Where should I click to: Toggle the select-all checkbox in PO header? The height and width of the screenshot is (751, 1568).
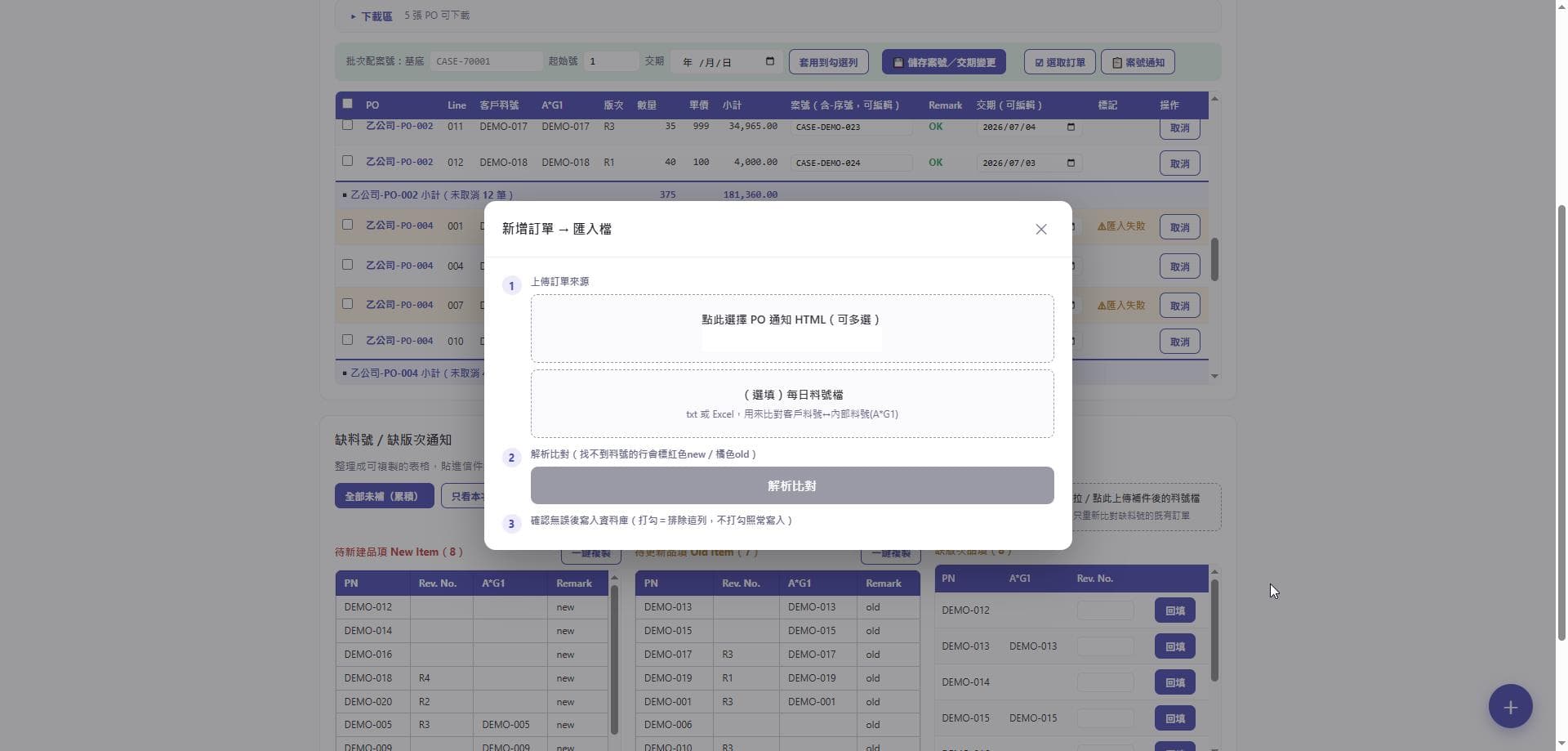pos(347,104)
